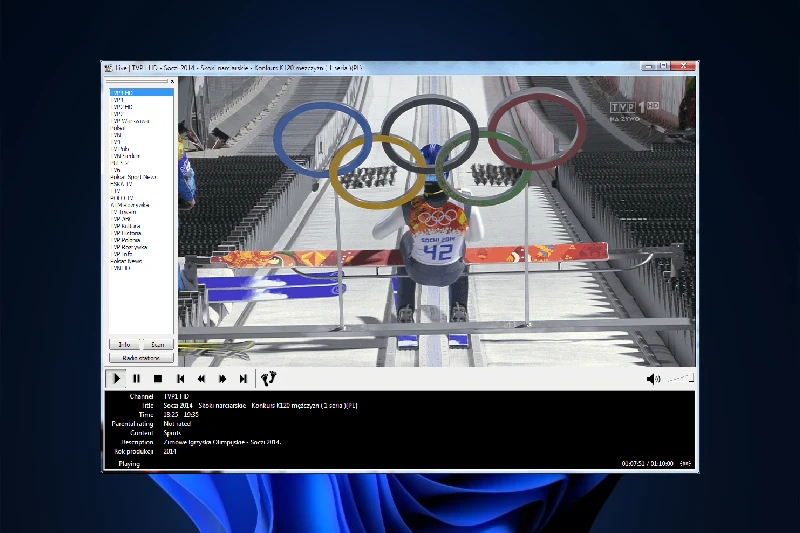
Task: Skip to next with the bar-arrow icon
Action: click(x=243, y=378)
